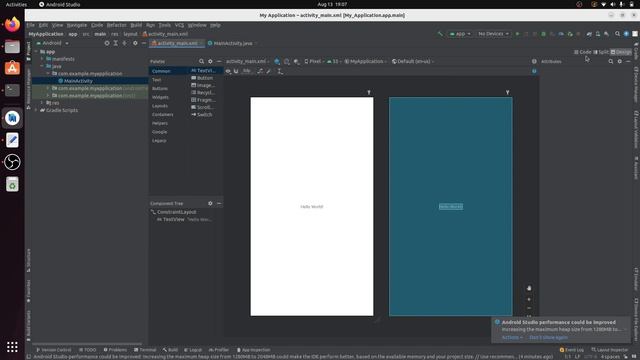Open Component Tree settings gear

click(210, 203)
